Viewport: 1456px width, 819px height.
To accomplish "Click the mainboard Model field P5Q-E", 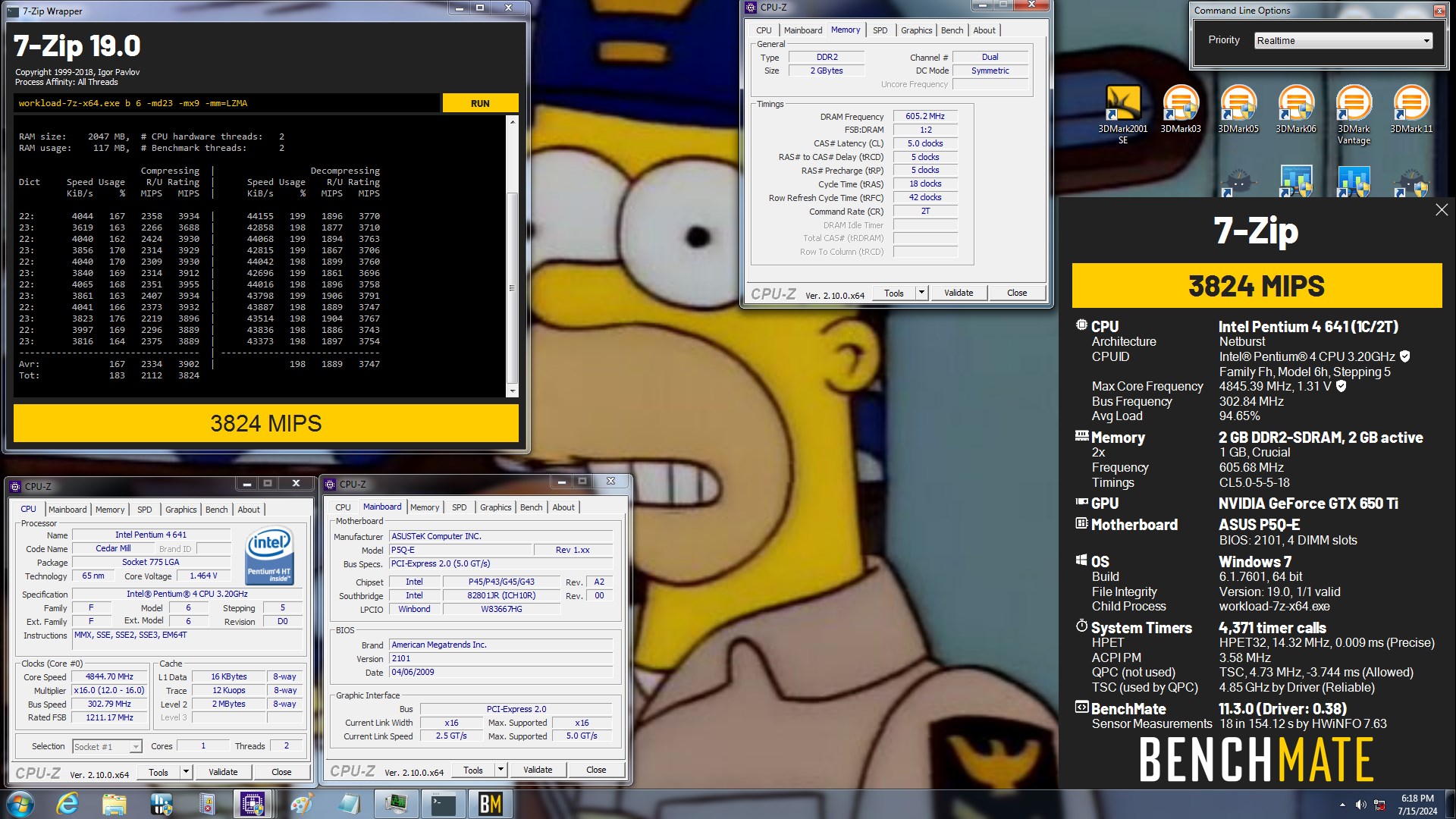I will pyautogui.click(x=460, y=550).
